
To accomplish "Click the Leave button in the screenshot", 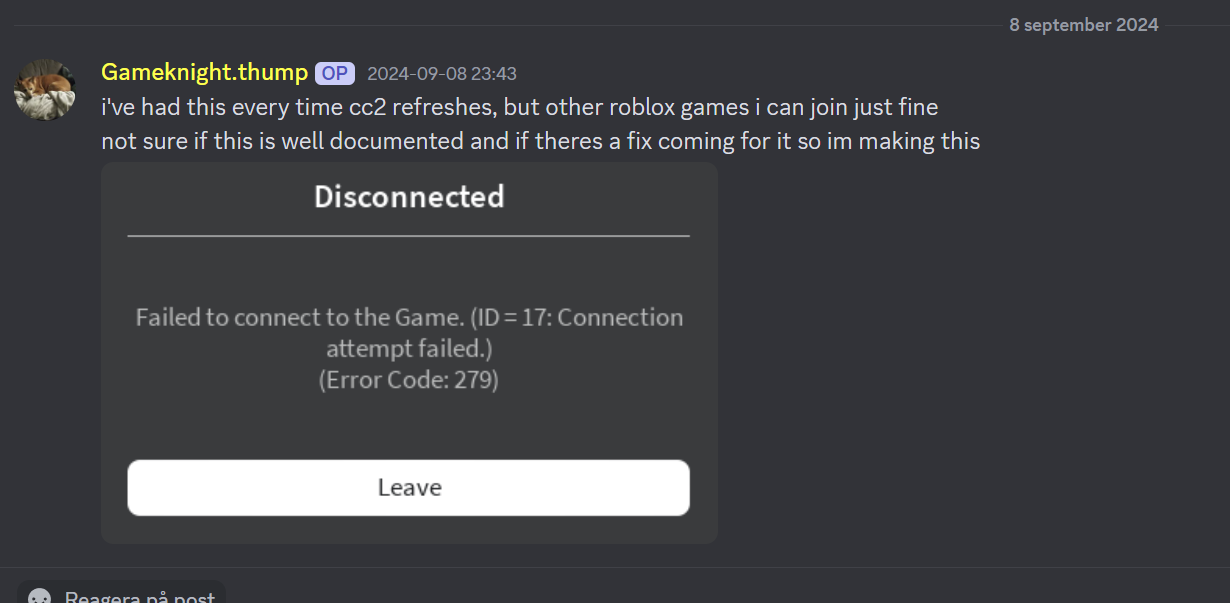I will [408, 487].
